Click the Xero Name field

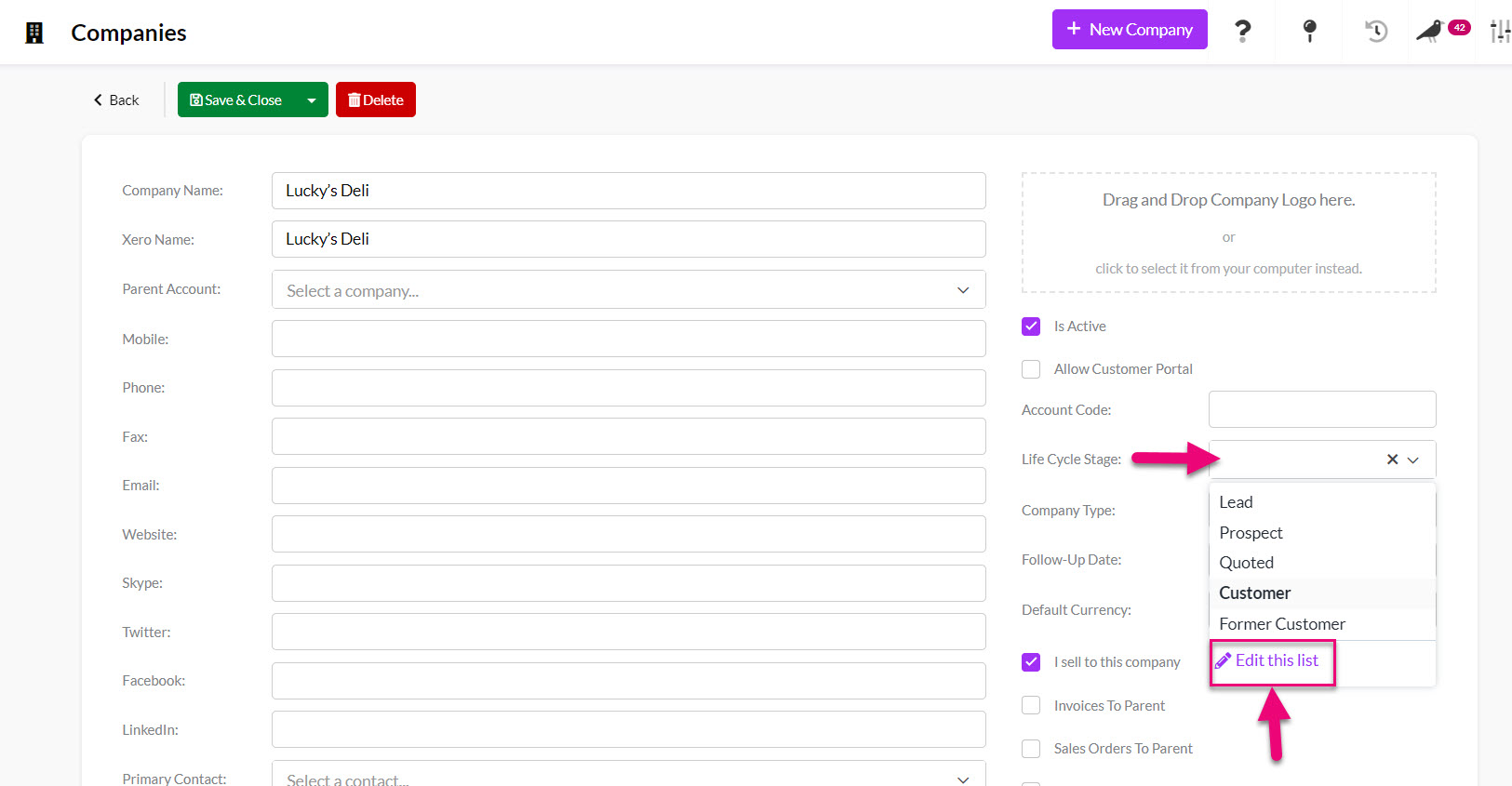[x=629, y=239]
